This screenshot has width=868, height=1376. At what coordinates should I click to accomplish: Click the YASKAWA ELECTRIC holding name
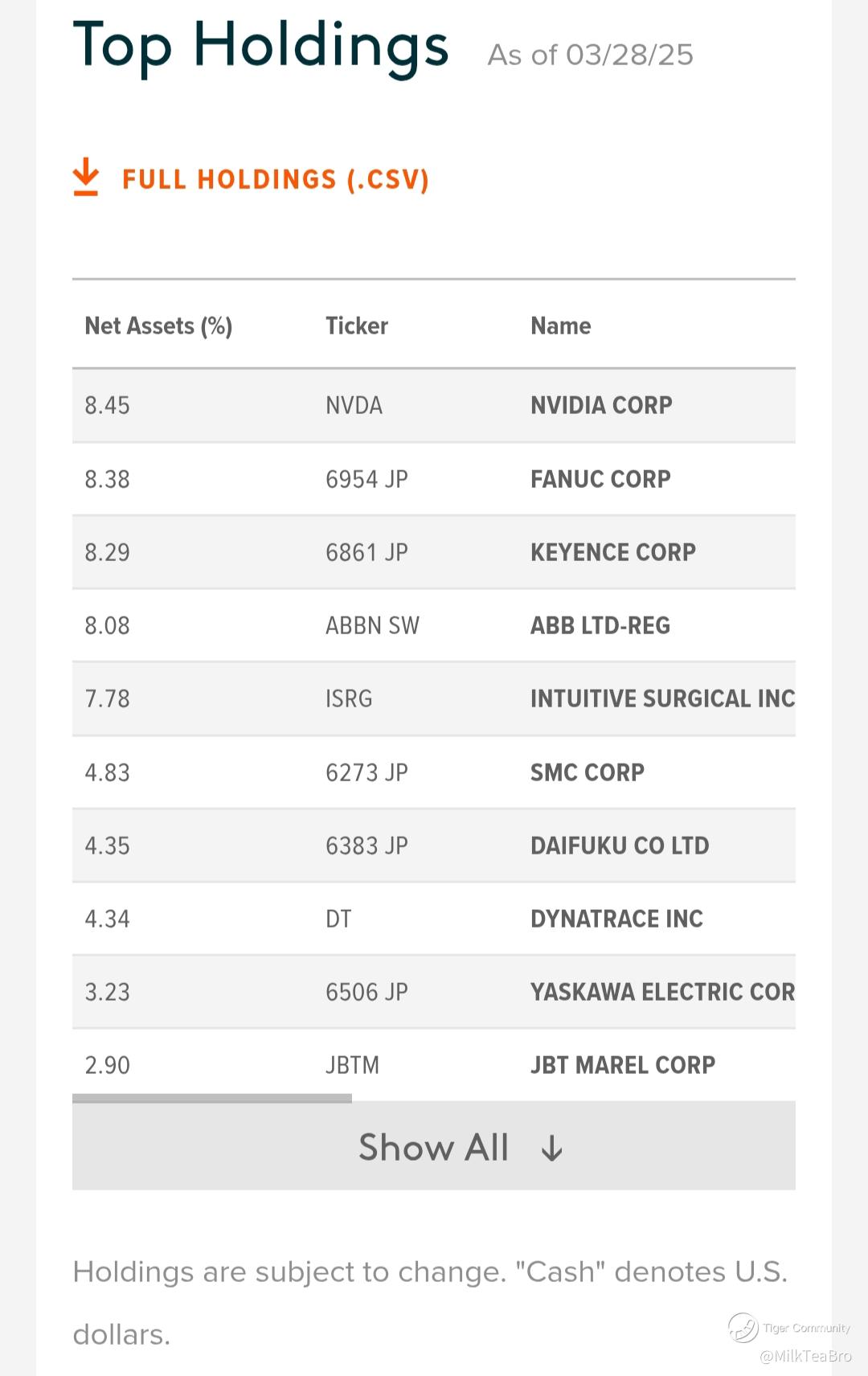pyautogui.click(x=662, y=992)
